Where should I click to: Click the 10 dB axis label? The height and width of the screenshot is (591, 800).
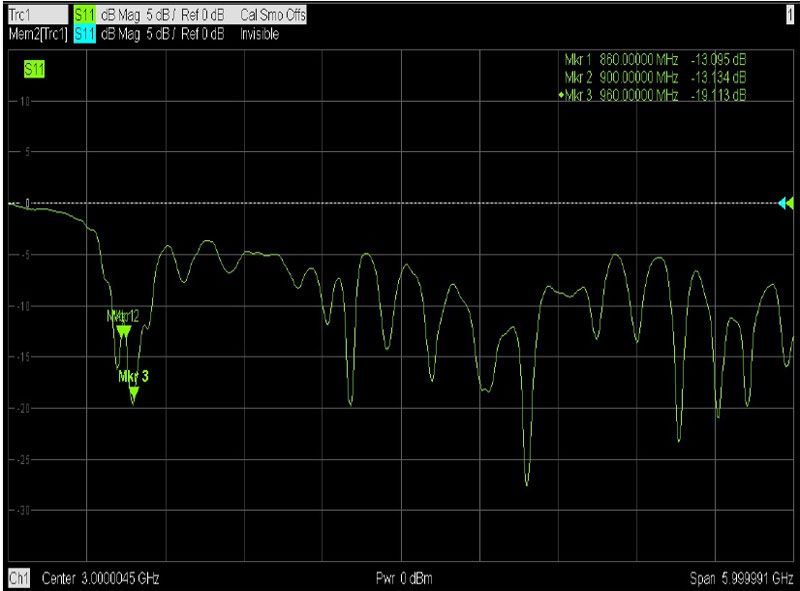point(25,101)
